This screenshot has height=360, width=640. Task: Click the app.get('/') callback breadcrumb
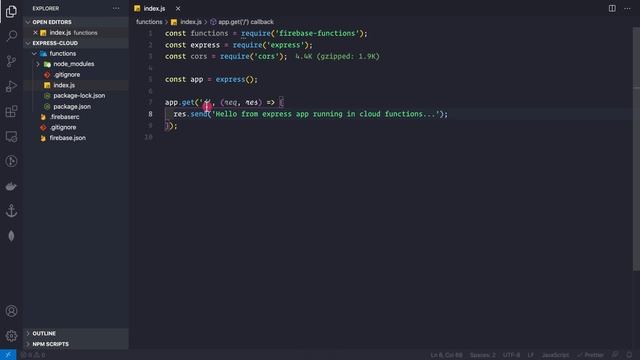pyautogui.click(x=245, y=22)
